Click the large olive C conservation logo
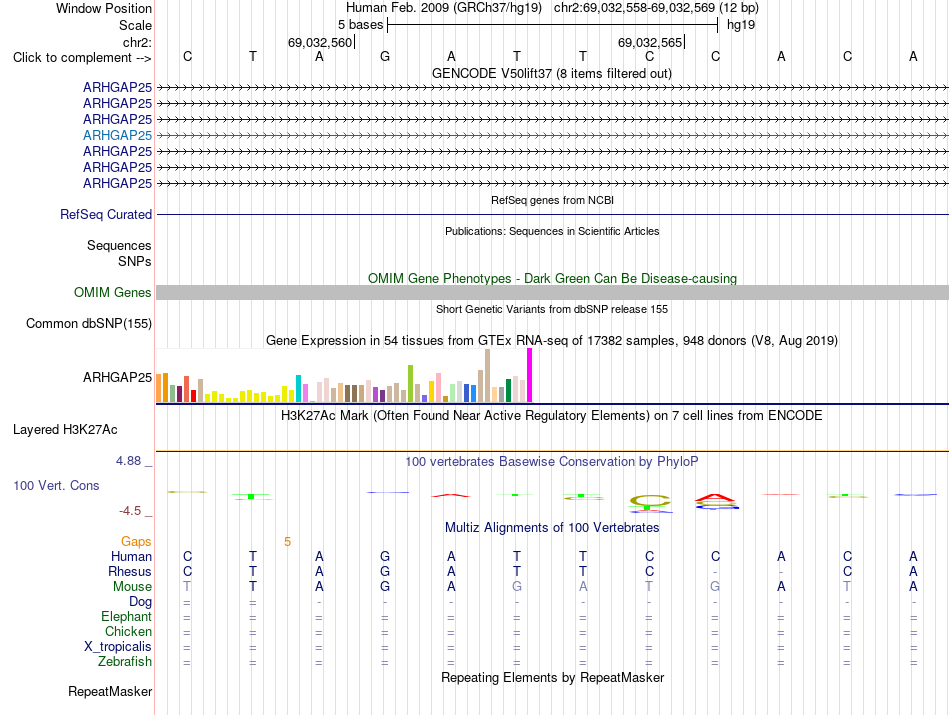This screenshot has width=950, height=715. coord(650,500)
